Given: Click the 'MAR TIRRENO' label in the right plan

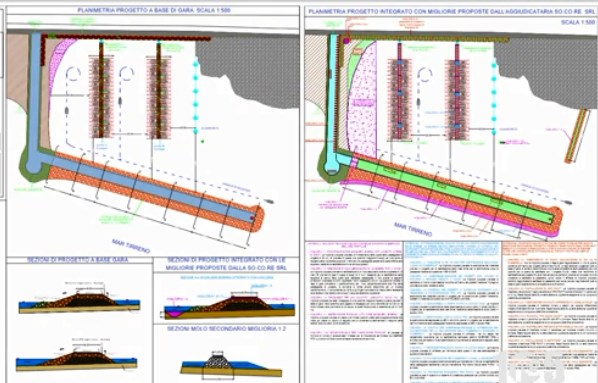Looking at the screenshot, I should pos(413,230).
